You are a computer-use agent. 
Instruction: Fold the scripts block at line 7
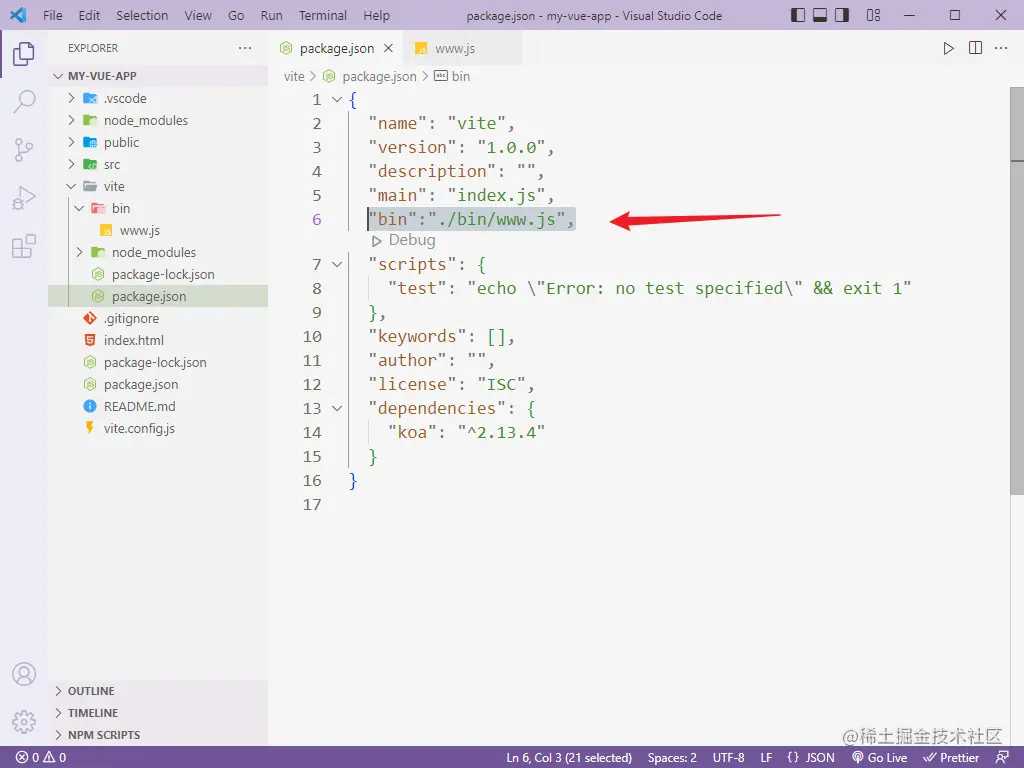pyautogui.click(x=337, y=264)
